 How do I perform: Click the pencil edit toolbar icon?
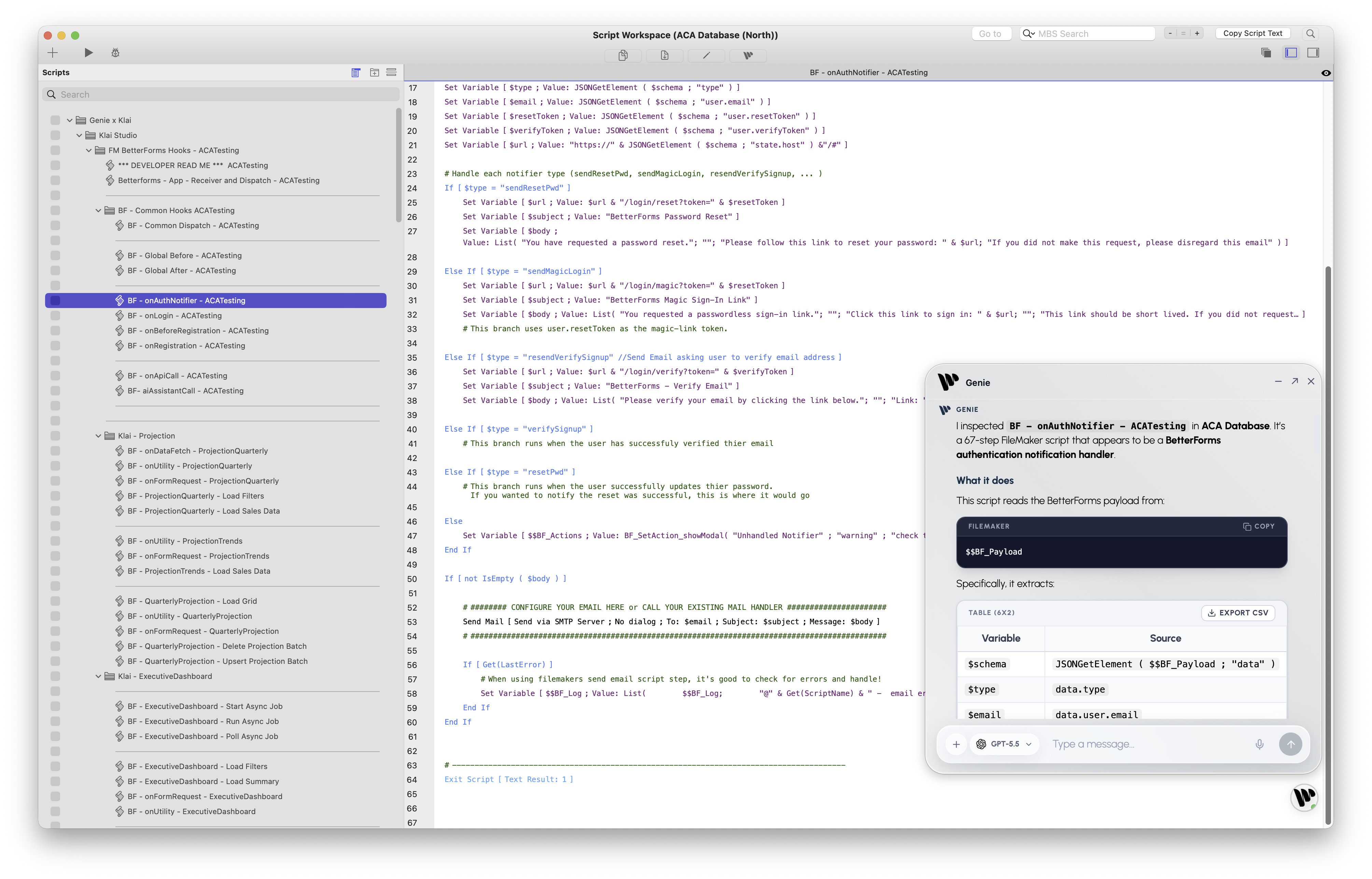click(x=706, y=55)
